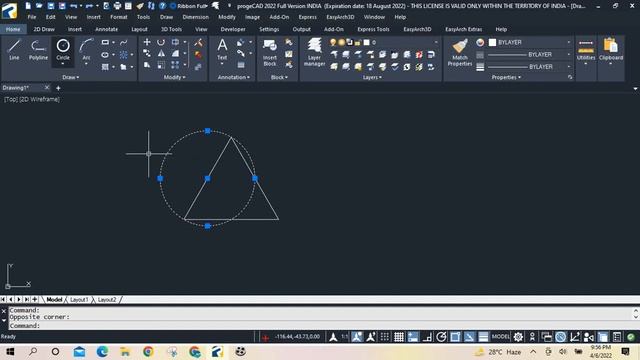The height and width of the screenshot is (360, 640).
Task: Click the Undo arrow icon
Action: click(73, 6)
